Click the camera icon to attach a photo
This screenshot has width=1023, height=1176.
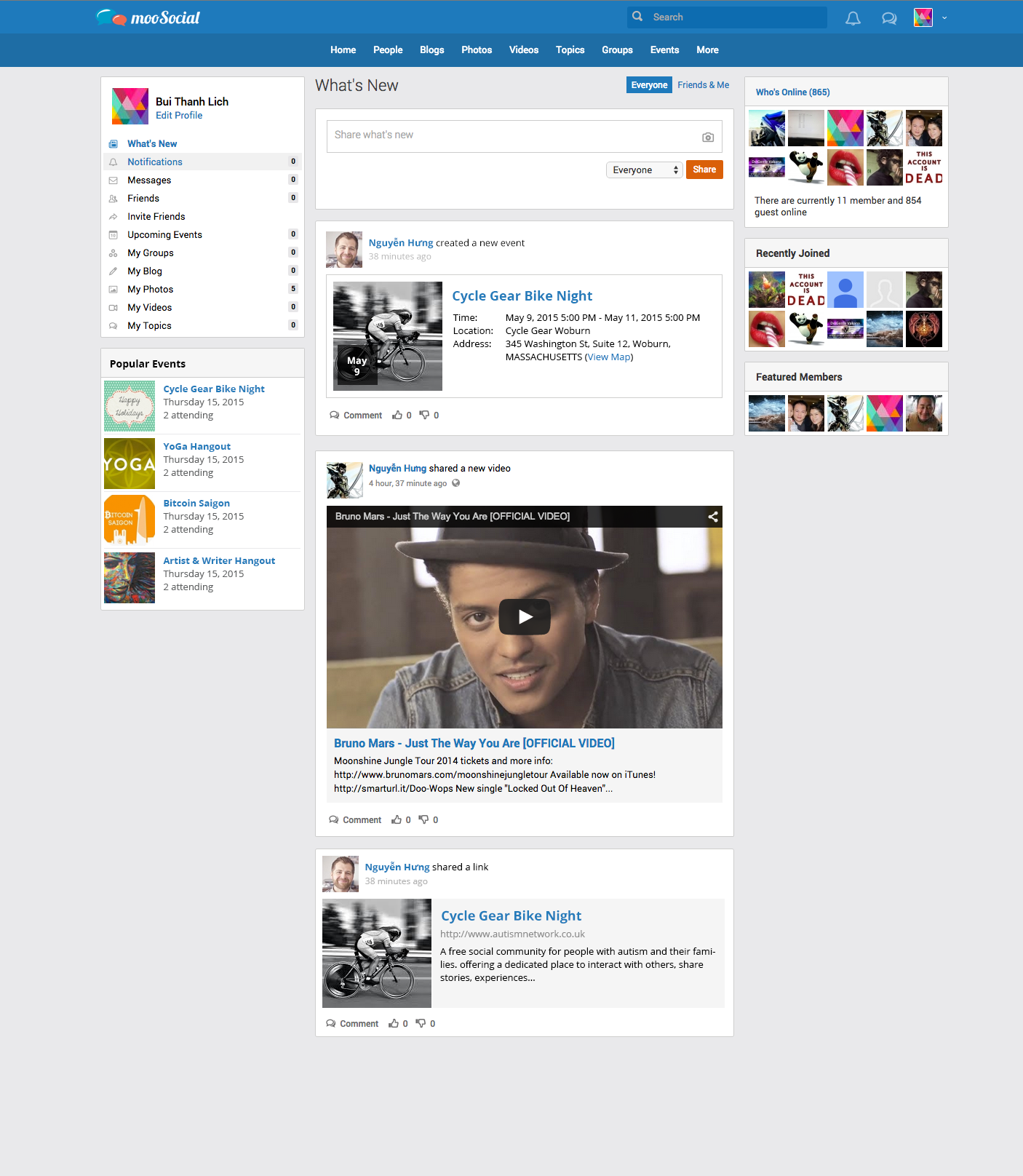click(708, 137)
